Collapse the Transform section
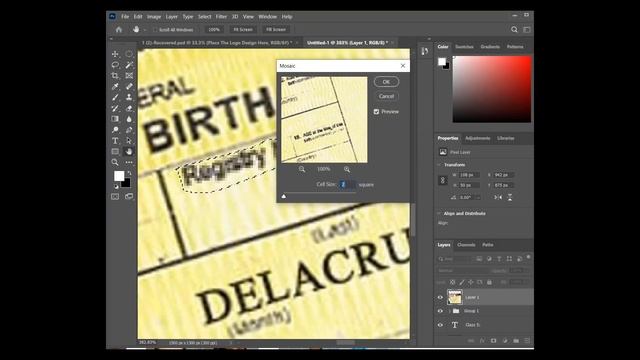This screenshot has width=640, height=360. click(439, 165)
